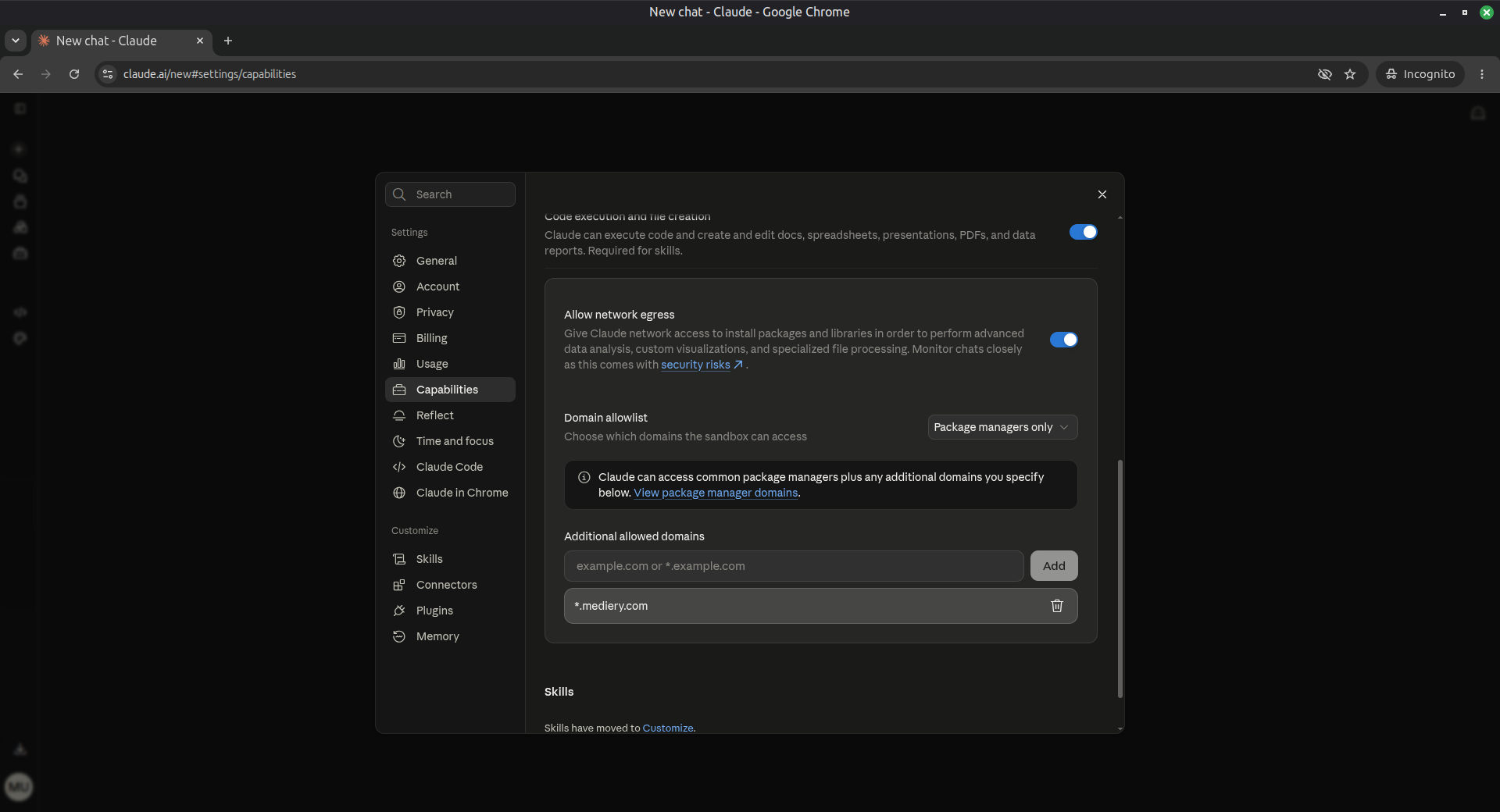1500x812 pixels.
Task: Open Package managers only dropdown
Action: 1002,427
